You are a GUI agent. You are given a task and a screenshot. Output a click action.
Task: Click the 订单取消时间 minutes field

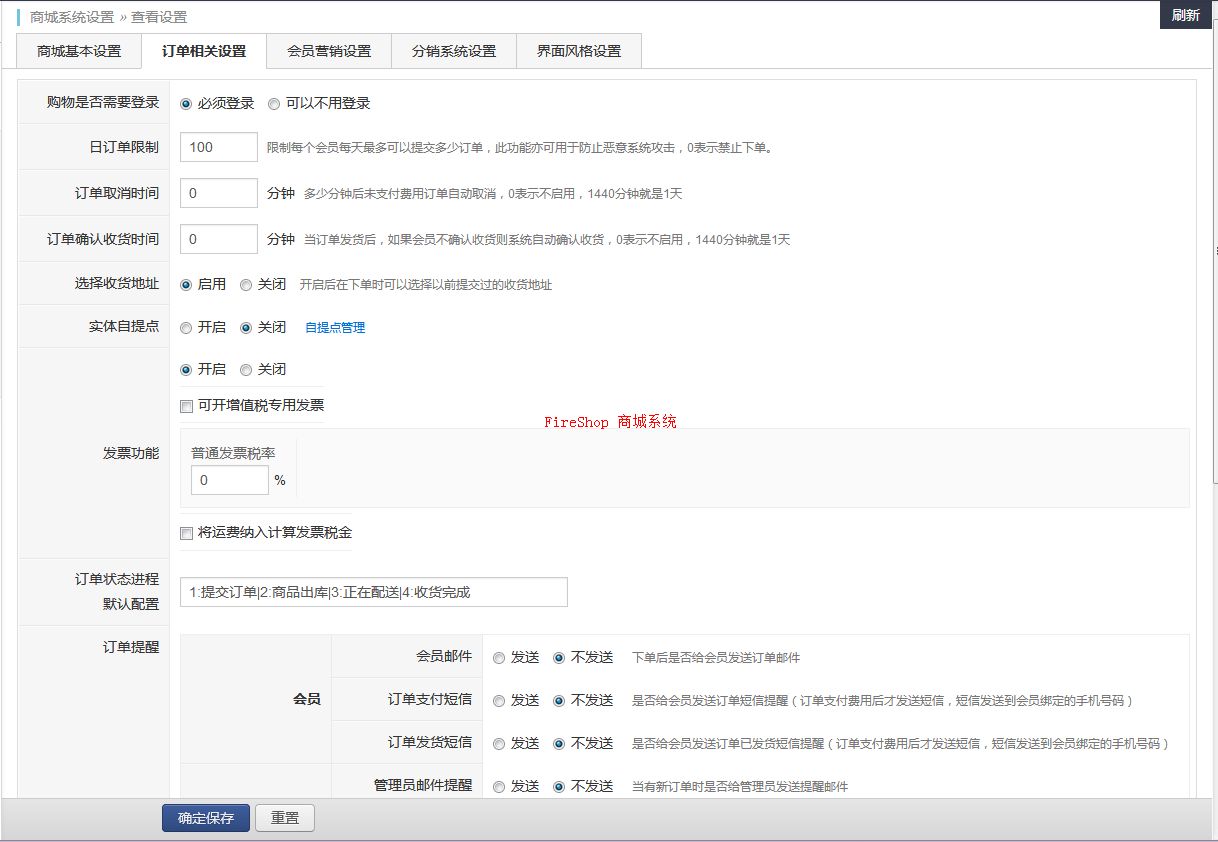click(x=219, y=193)
